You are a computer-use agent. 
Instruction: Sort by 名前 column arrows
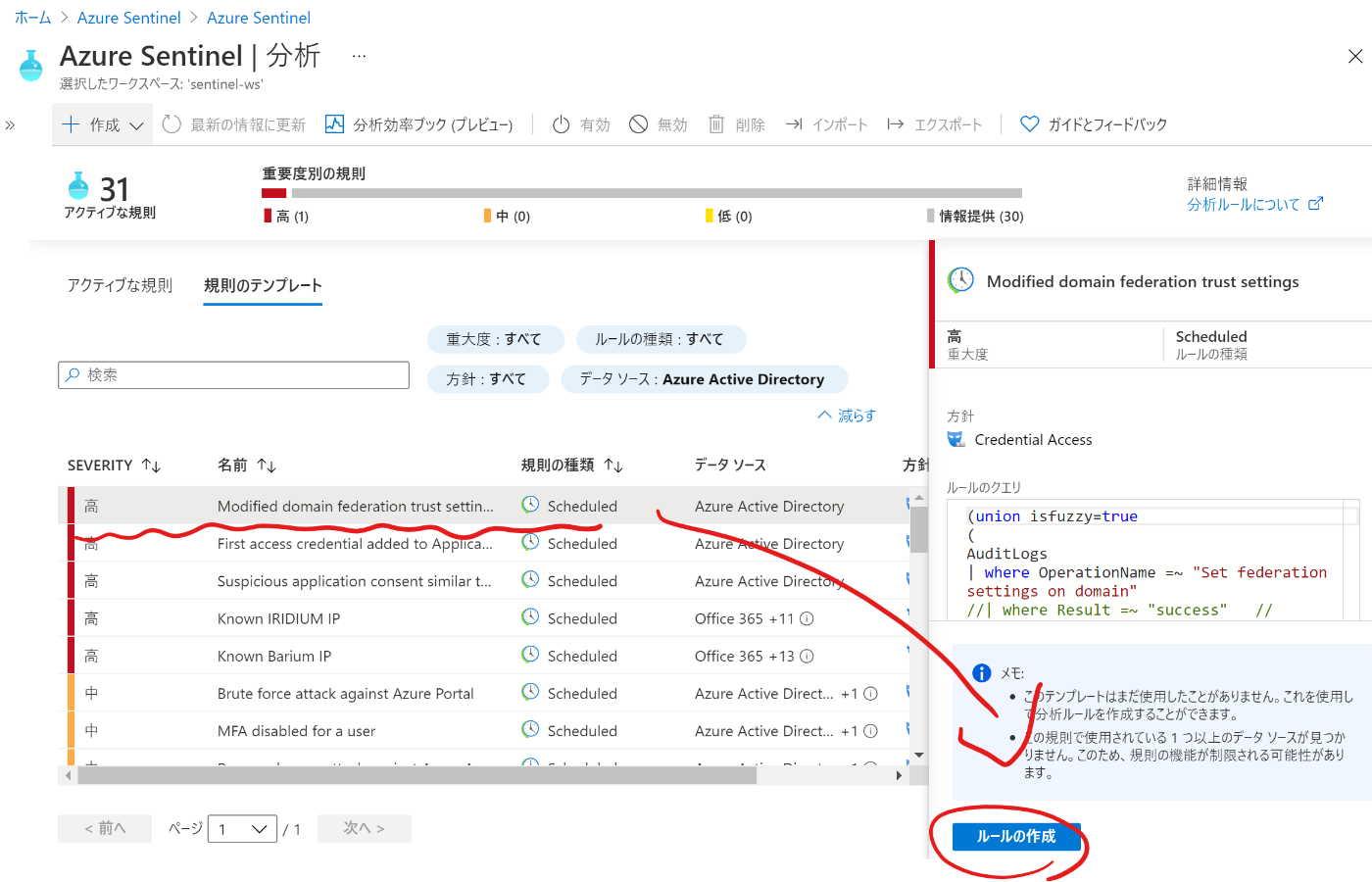pos(267,465)
